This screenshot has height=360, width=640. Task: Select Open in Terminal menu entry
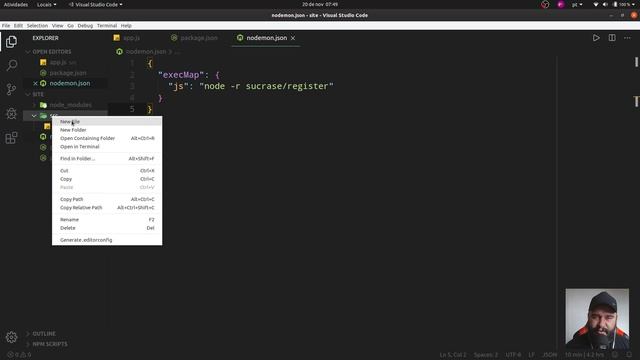pos(107,147)
